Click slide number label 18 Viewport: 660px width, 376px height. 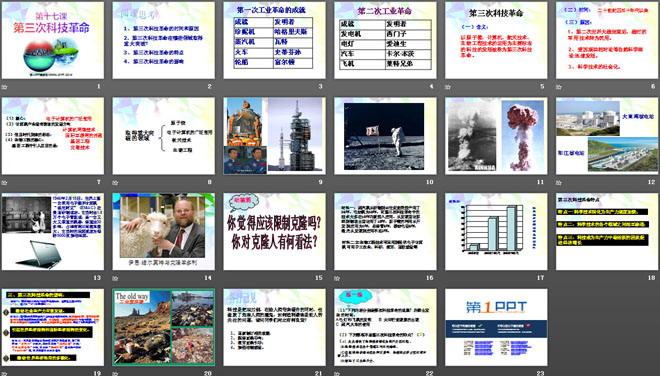(651, 278)
